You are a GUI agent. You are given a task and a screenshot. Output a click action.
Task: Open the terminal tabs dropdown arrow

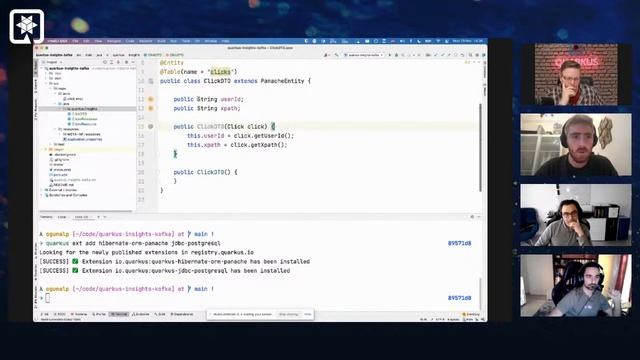click(x=105, y=217)
